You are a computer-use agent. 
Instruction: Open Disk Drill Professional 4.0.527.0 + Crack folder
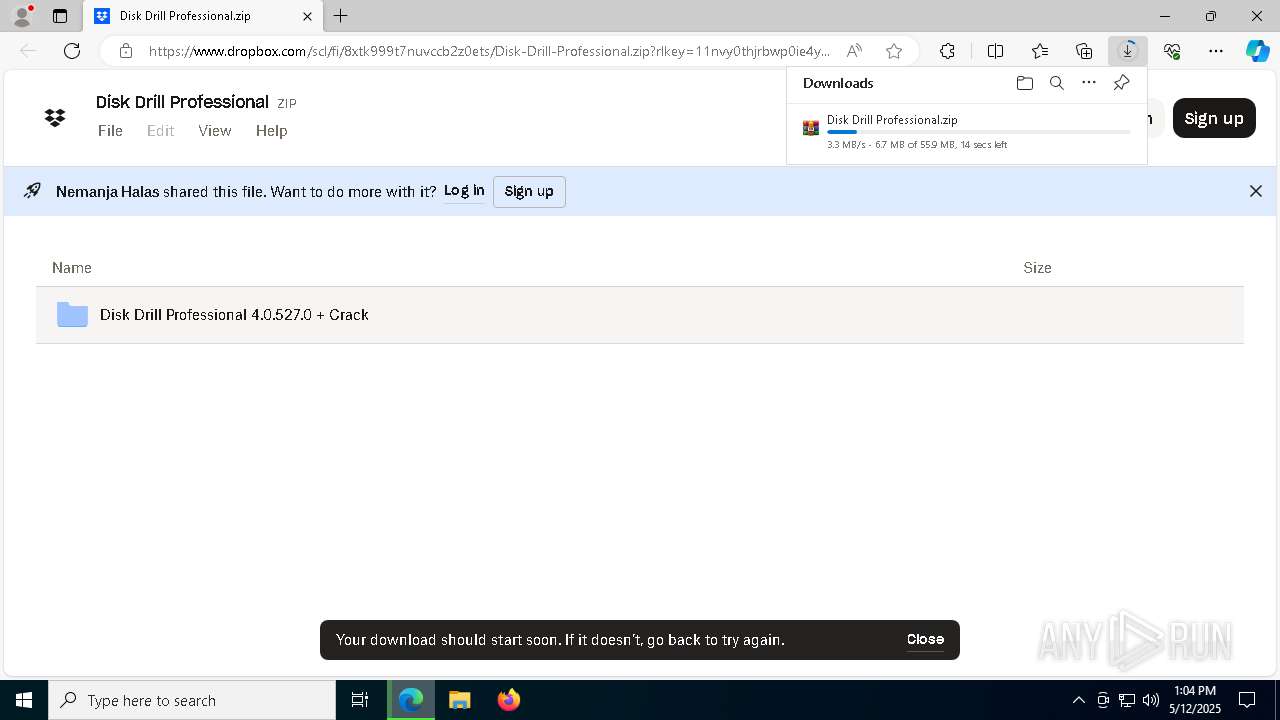click(234, 315)
